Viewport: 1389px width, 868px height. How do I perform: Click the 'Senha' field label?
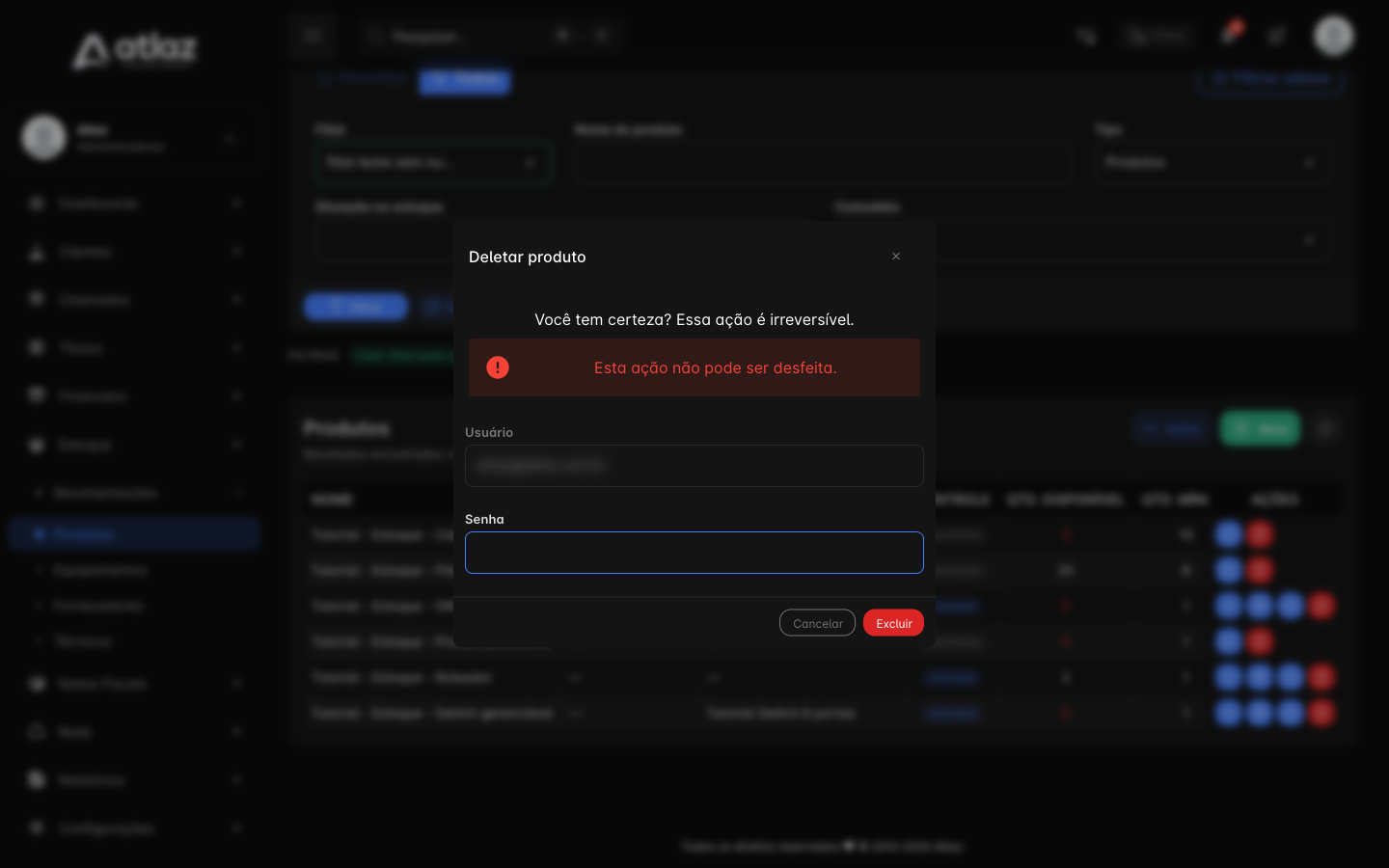click(484, 519)
